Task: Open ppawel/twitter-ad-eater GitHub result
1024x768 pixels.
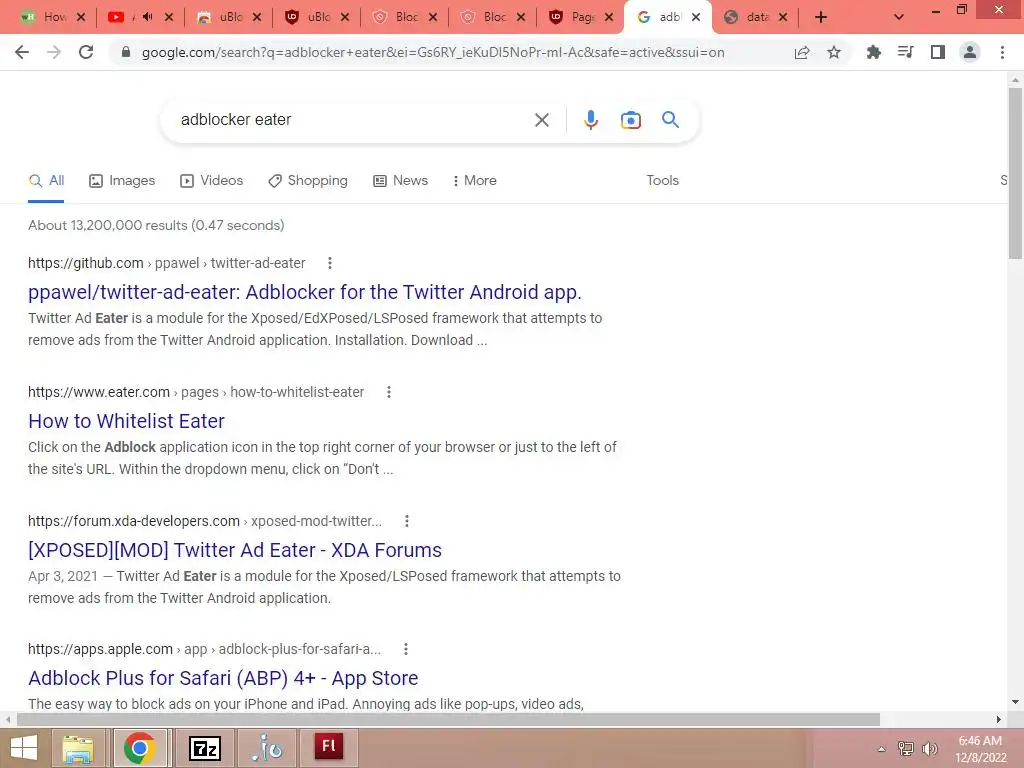Action: (304, 292)
